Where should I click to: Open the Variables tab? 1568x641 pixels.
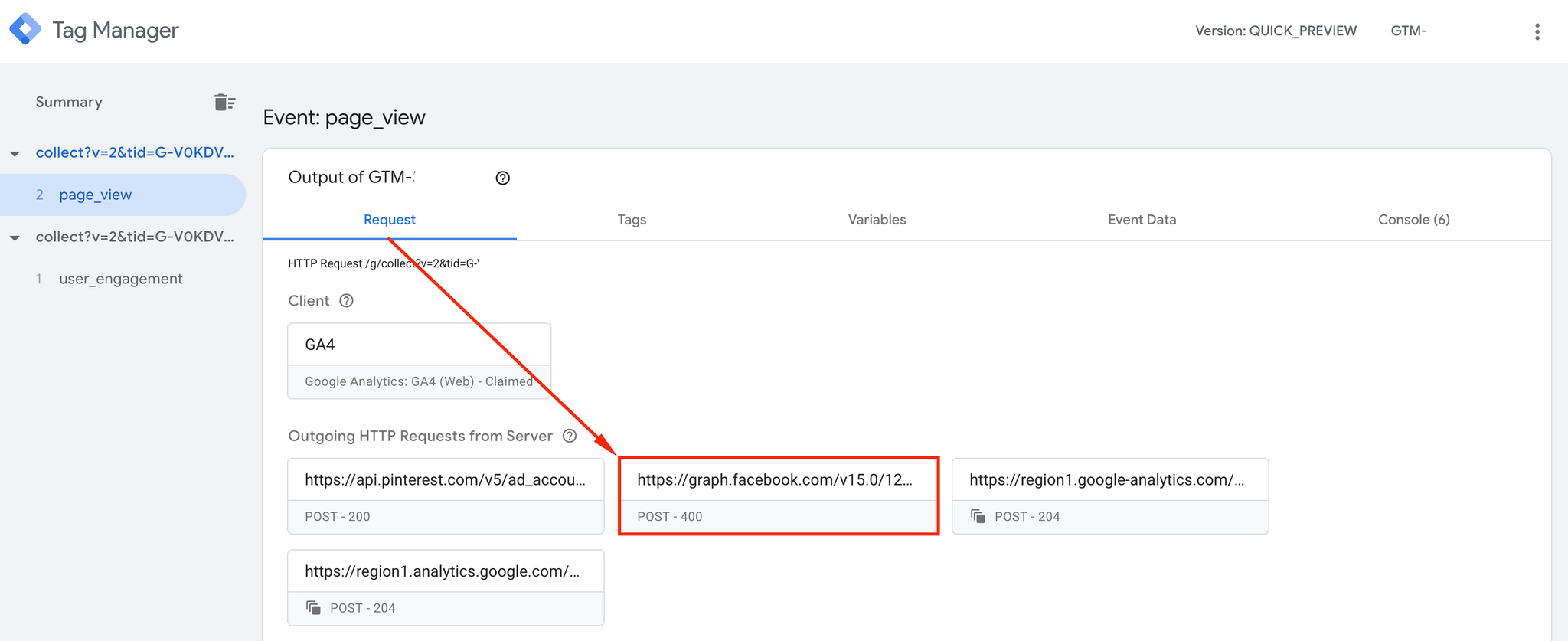tap(877, 220)
